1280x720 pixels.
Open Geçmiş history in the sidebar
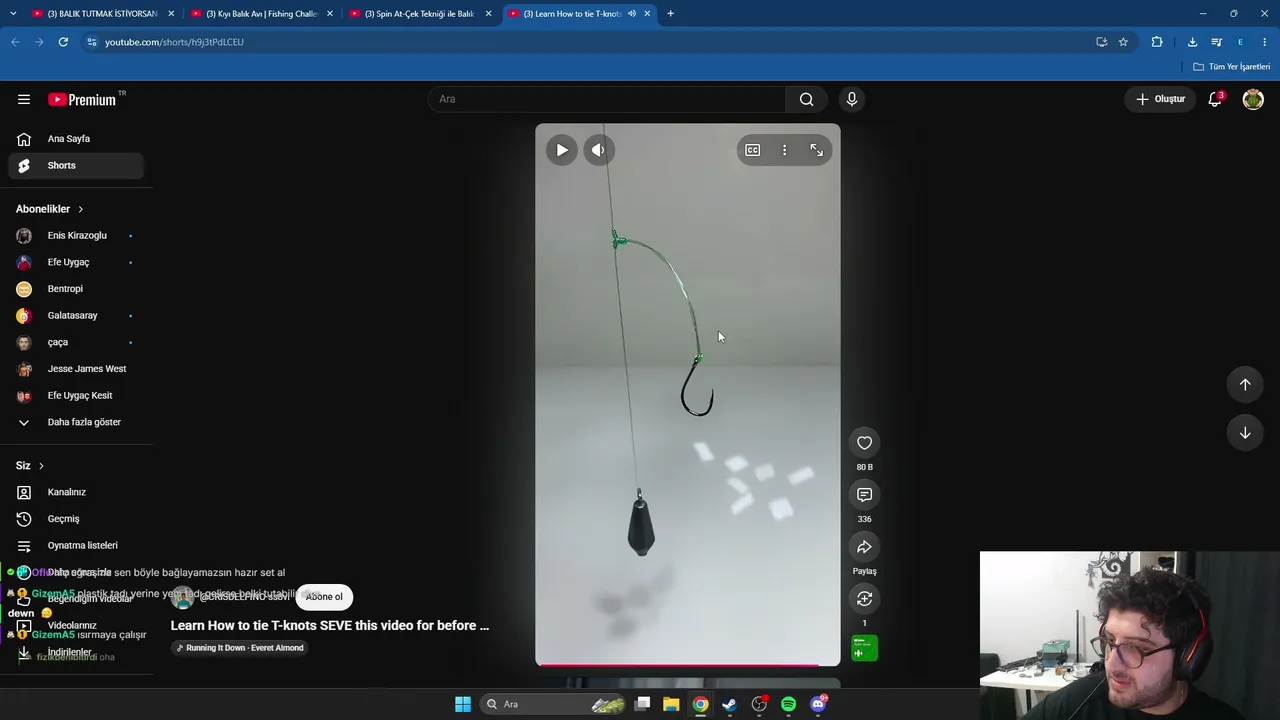point(76,519)
